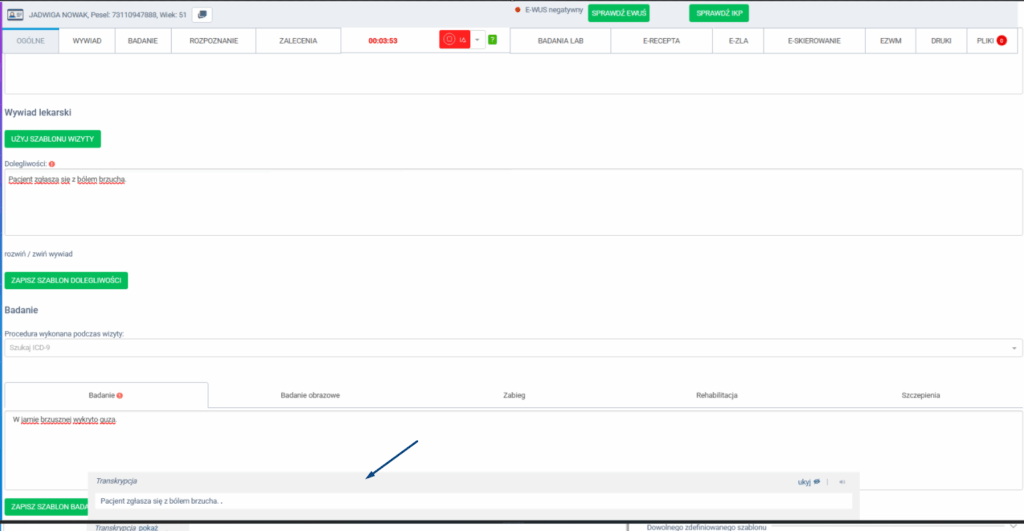The width and height of the screenshot is (1024, 531).
Task: Open the E-SKIEROWANIE tab
Action: click(x=813, y=41)
